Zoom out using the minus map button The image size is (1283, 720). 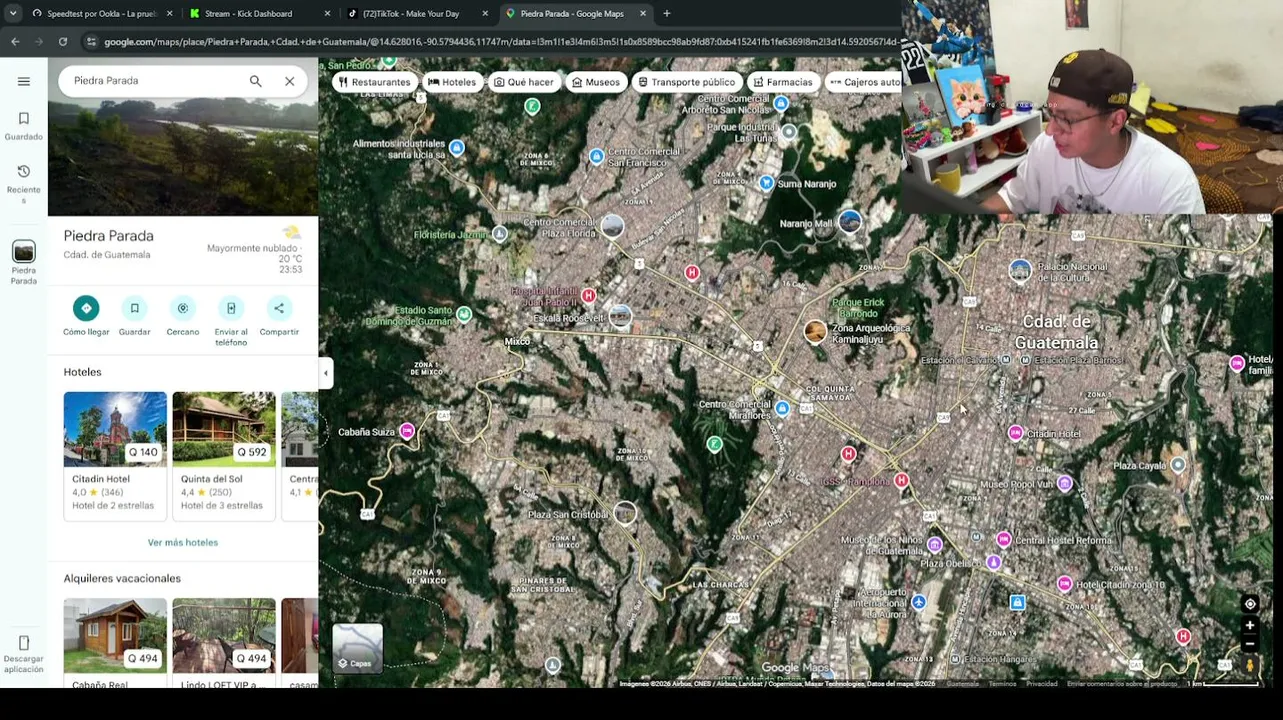pyautogui.click(x=1250, y=645)
